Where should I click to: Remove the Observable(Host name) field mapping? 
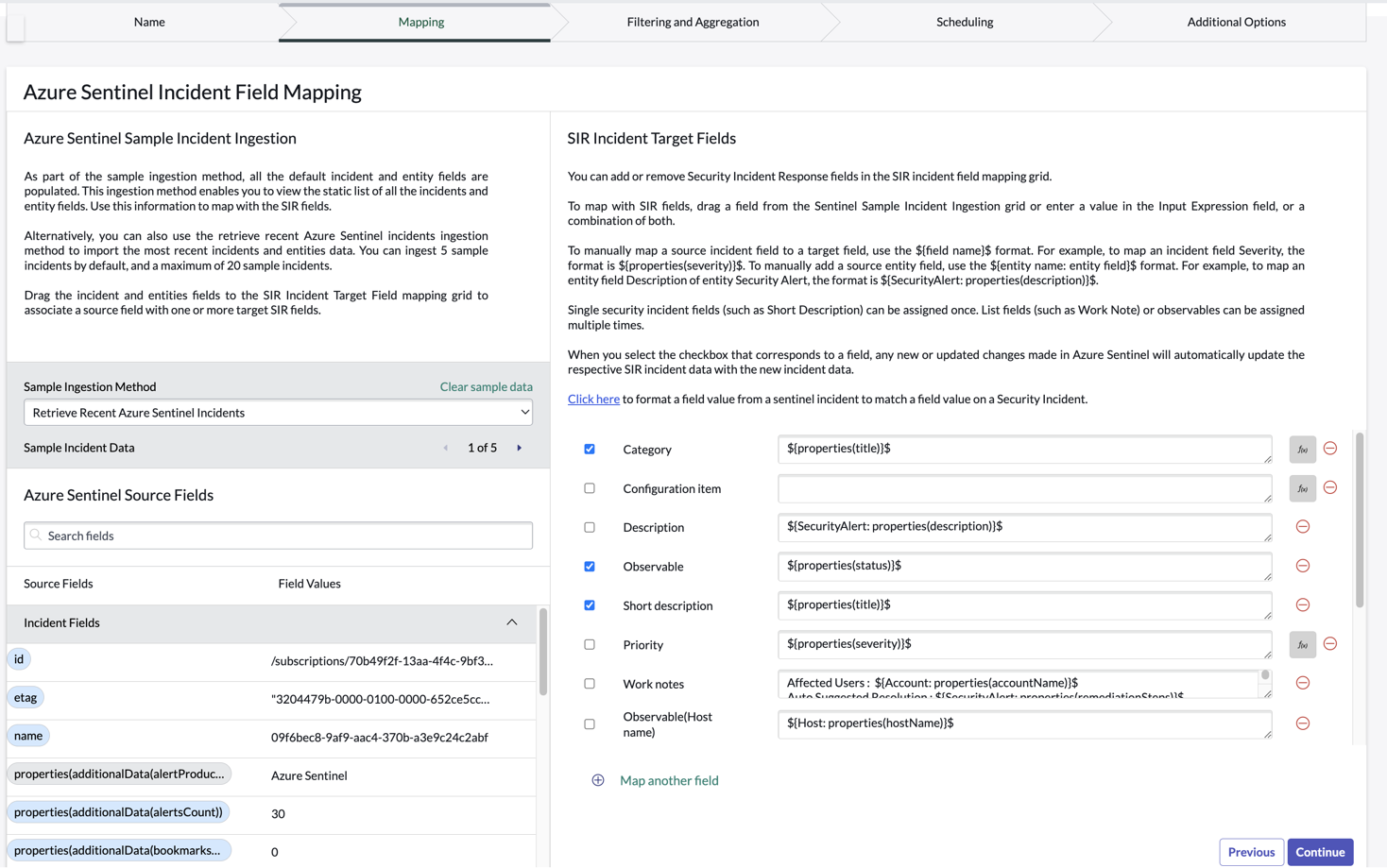(x=1303, y=723)
